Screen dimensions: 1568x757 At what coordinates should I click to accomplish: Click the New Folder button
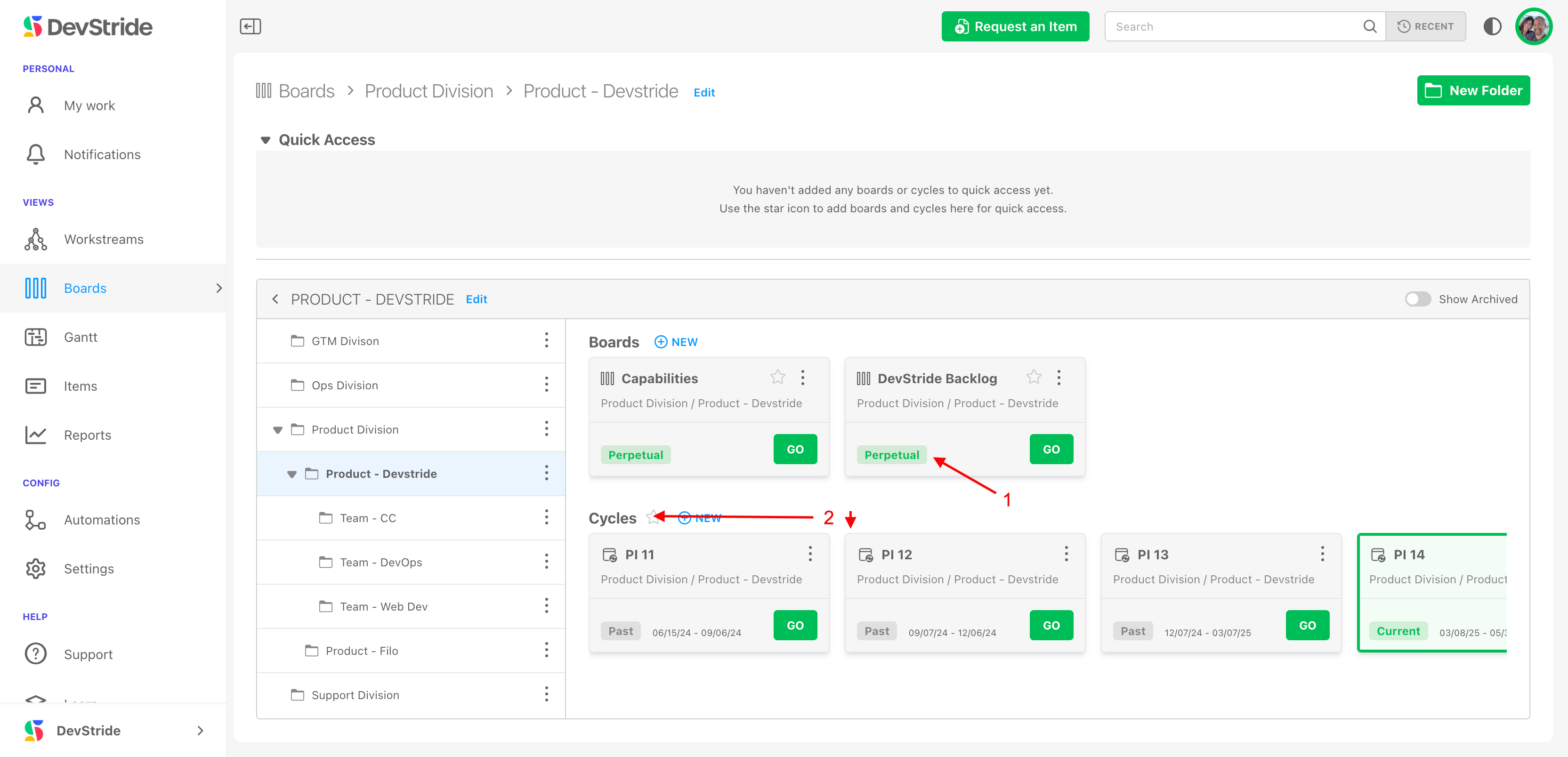(x=1473, y=91)
